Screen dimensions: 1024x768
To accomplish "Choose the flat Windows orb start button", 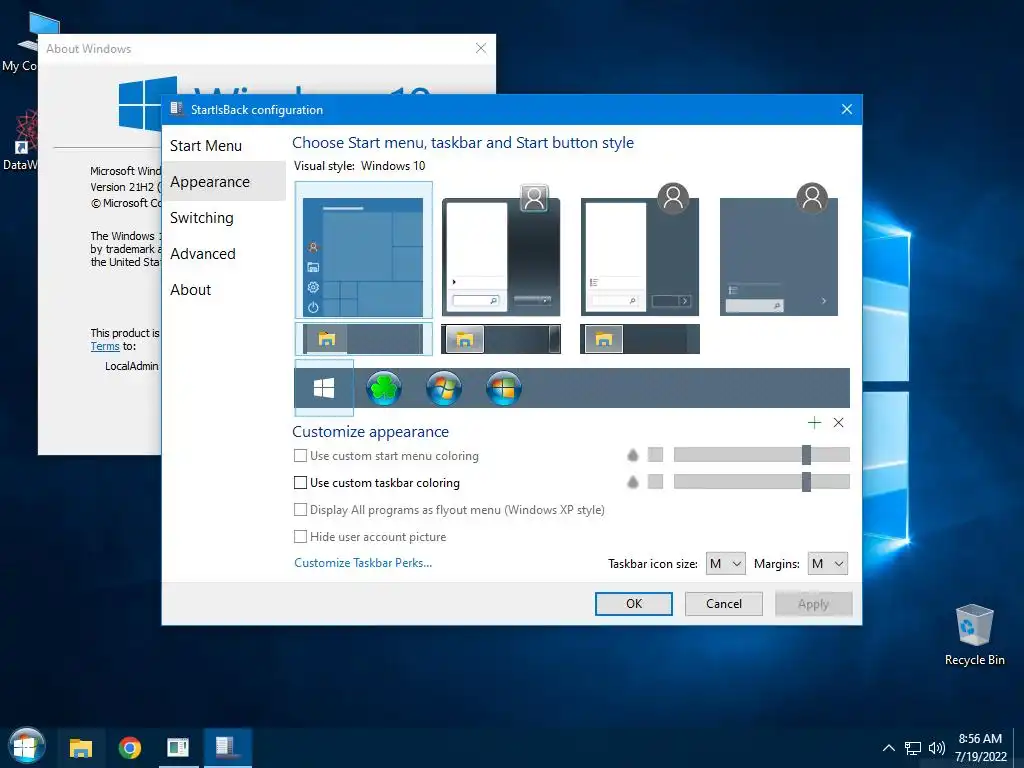I will pyautogui.click(x=504, y=388).
